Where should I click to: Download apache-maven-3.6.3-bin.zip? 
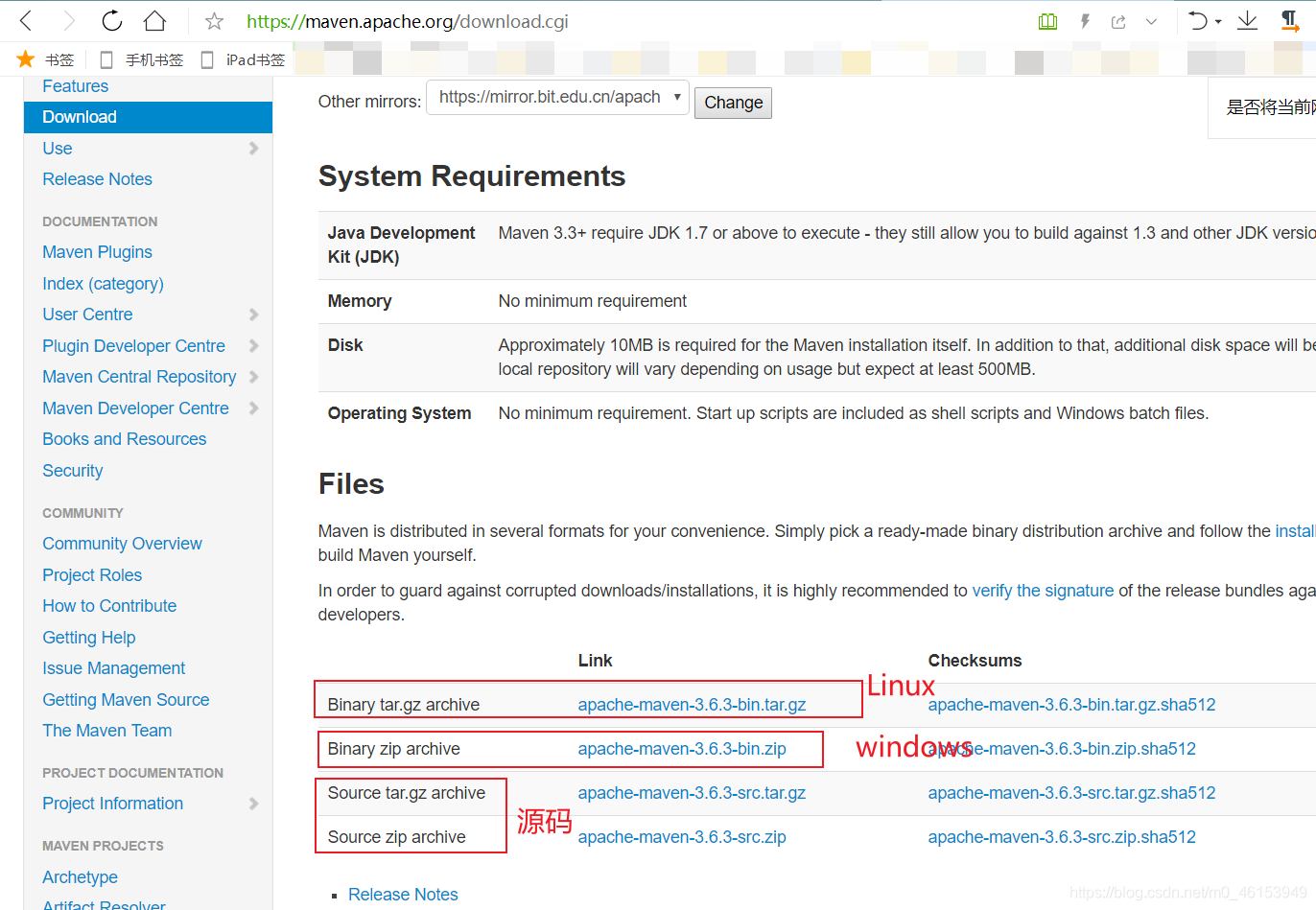point(682,749)
